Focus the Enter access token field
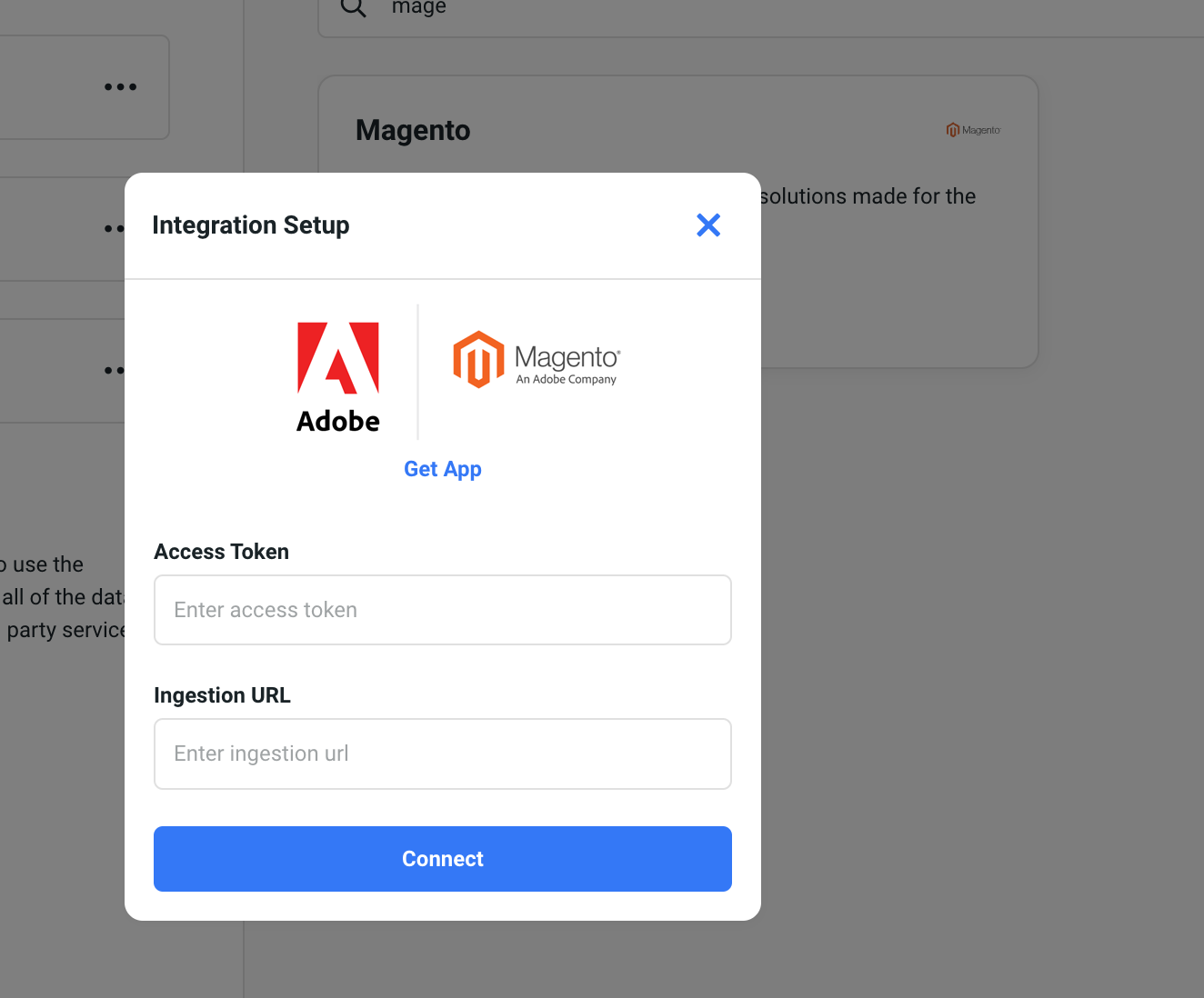This screenshot has height=998, width=1204. click(443, 610)
